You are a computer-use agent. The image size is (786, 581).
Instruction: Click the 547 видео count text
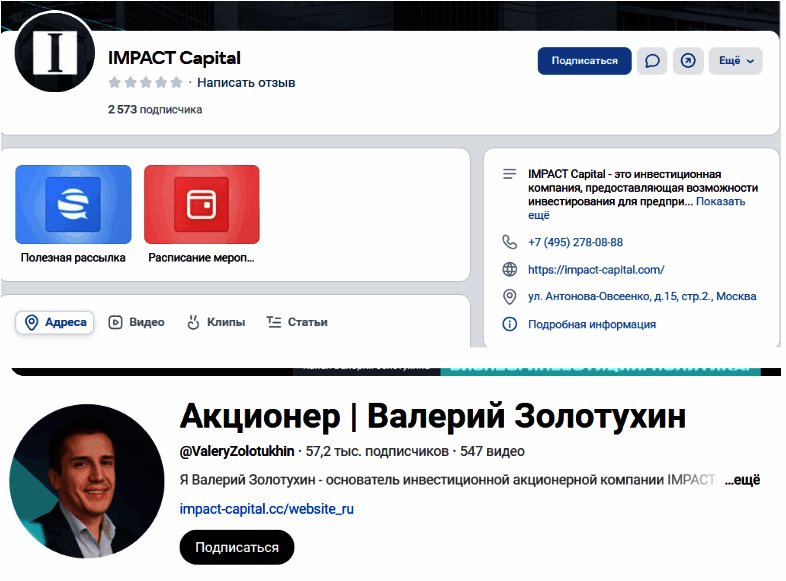point(492,452)
